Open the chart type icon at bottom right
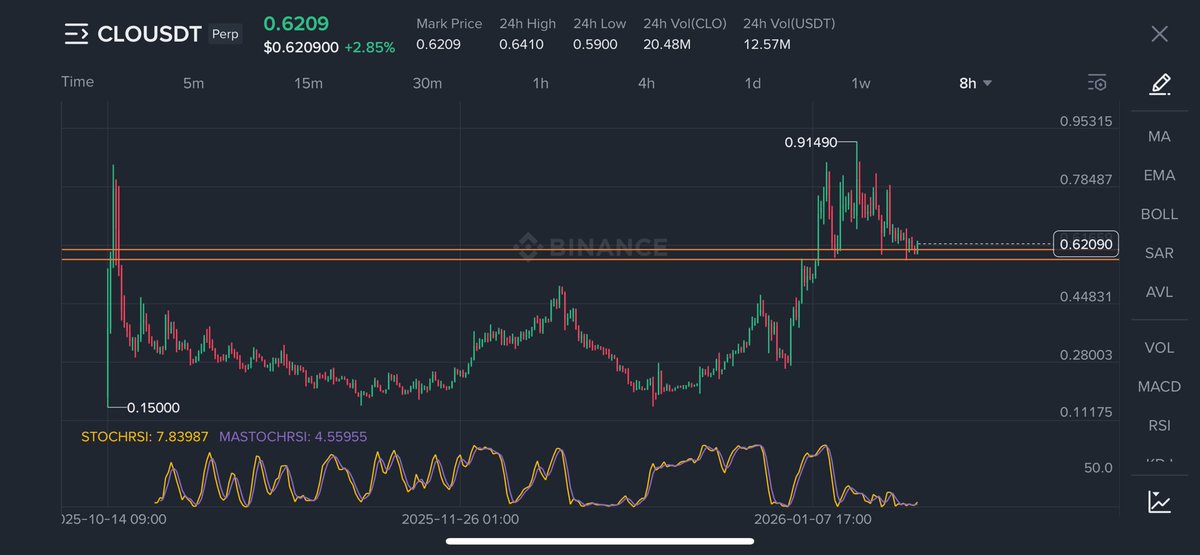Image resolution: width=1200 pixels, height=555 pixels. tap(1159, 502)
